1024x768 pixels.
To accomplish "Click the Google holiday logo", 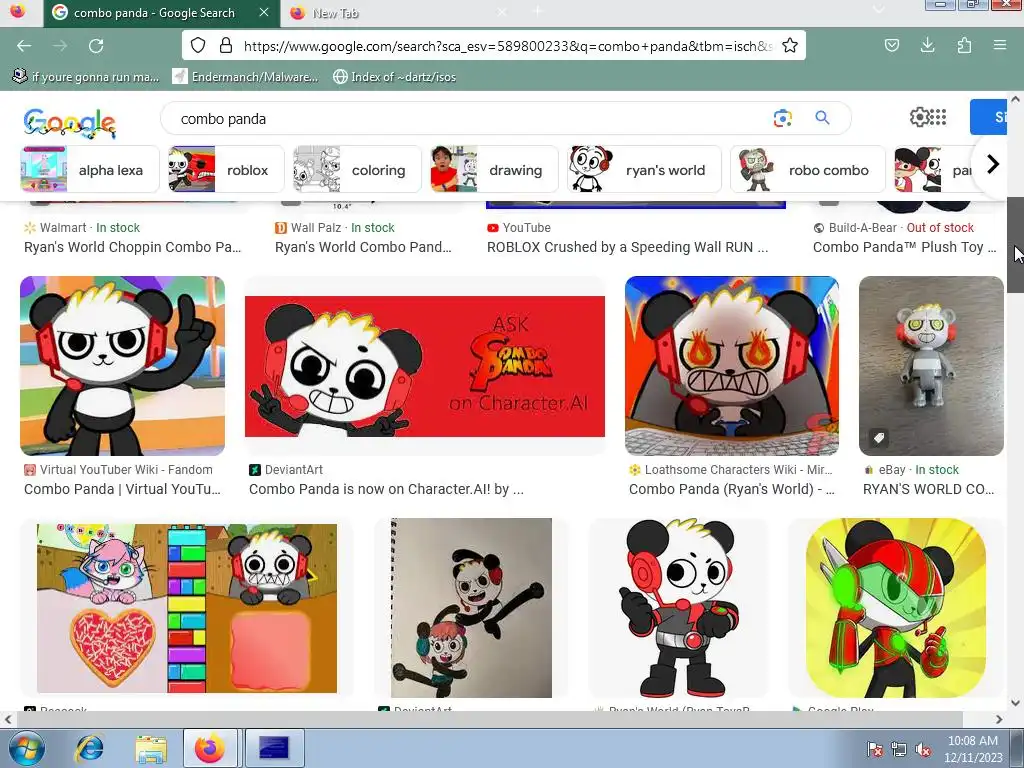I will (x=70, y=122).
